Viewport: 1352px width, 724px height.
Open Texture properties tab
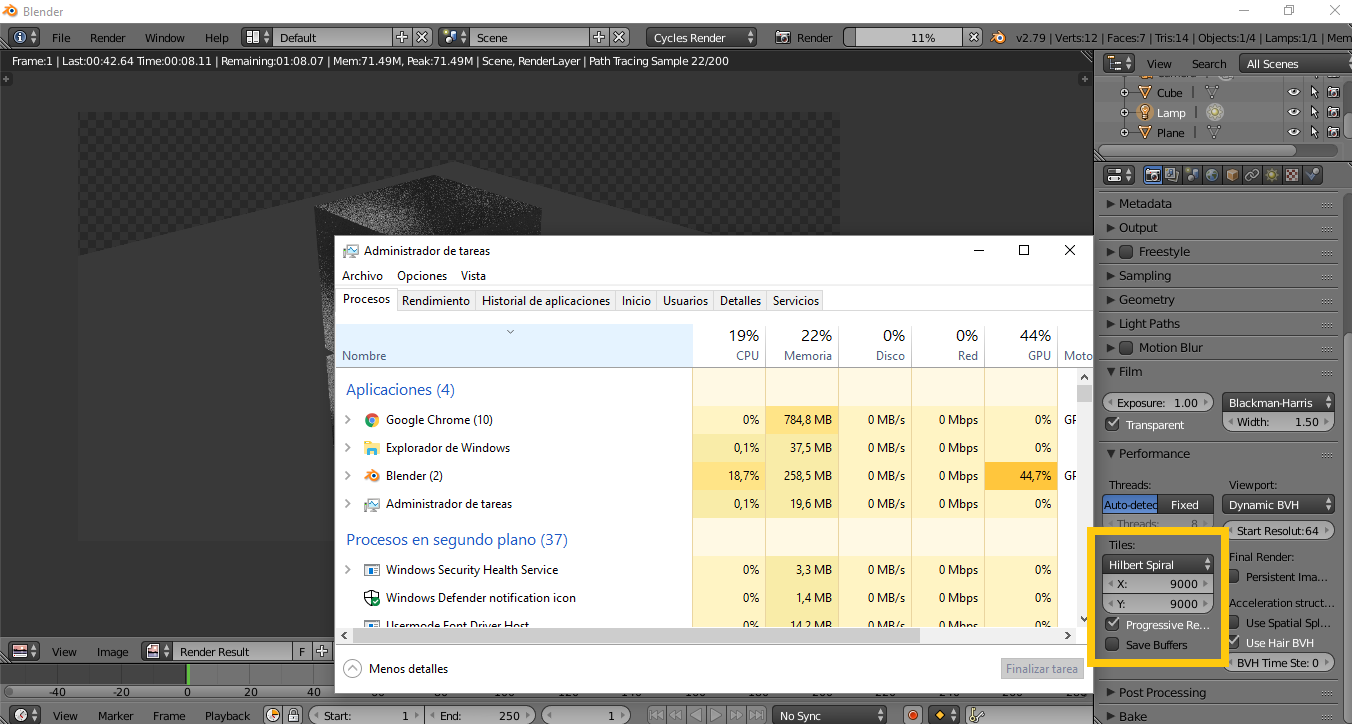pyautogui.click(x=1292, y=175)
